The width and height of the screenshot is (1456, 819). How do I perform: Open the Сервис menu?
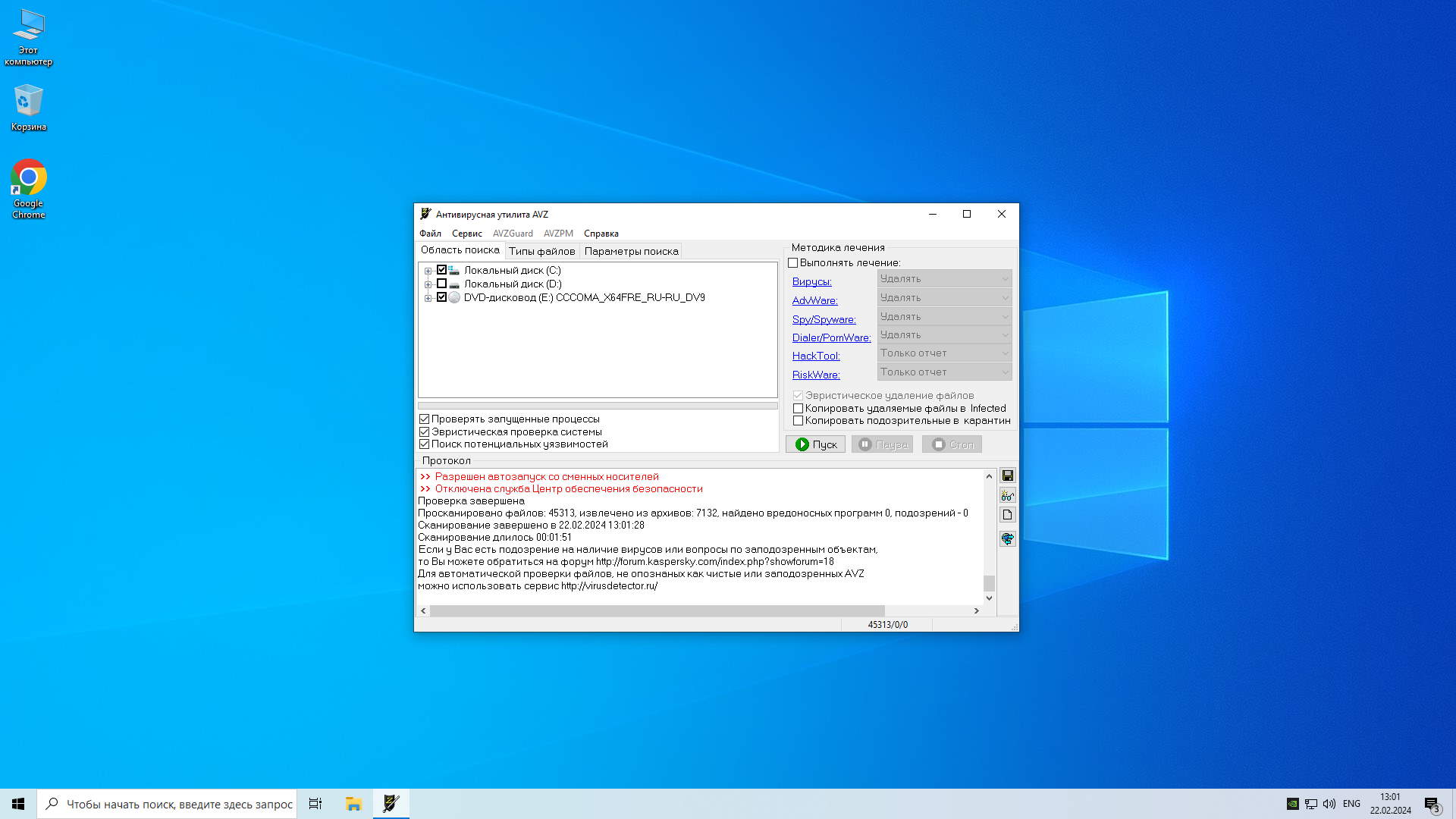(x=466, y=234)
